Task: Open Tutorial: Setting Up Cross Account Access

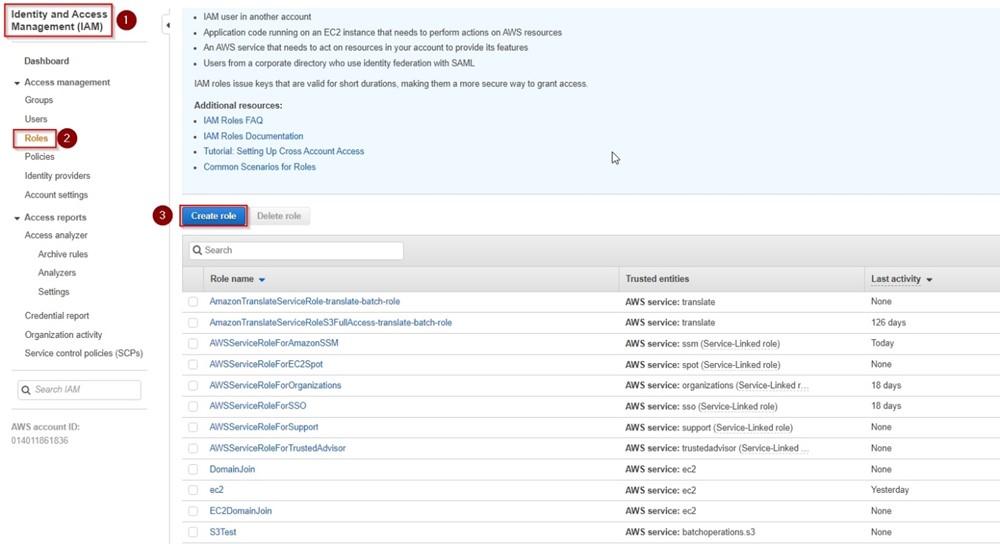Action: click(284, 152)
